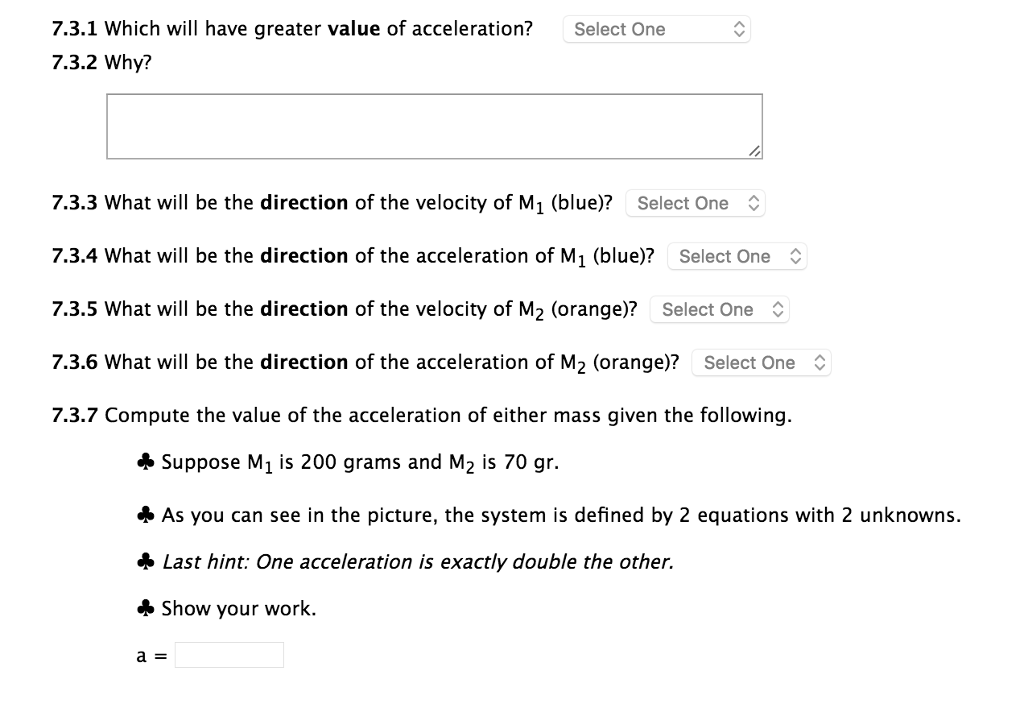
Task: Open M1 blue velocity direction dropdown
Action: 694,203
